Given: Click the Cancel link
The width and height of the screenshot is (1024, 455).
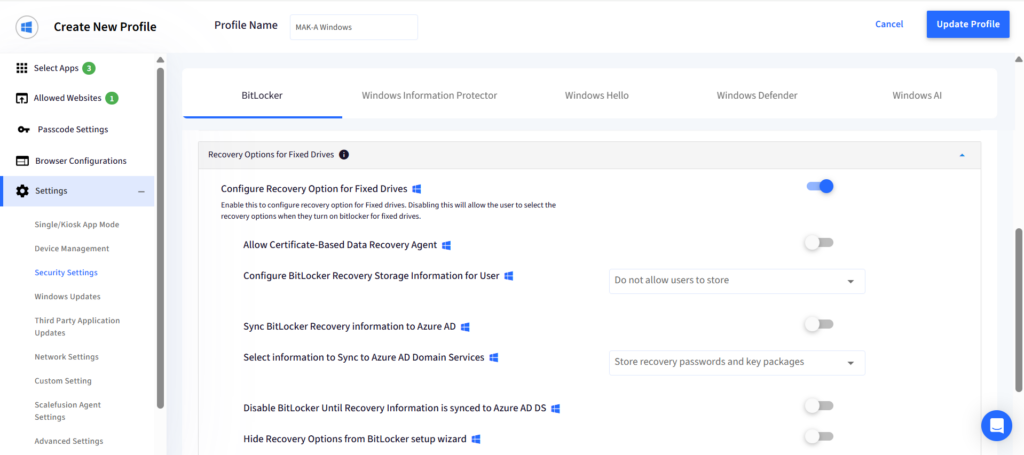Looking at the screenshot, I should (x=889, y=24).
